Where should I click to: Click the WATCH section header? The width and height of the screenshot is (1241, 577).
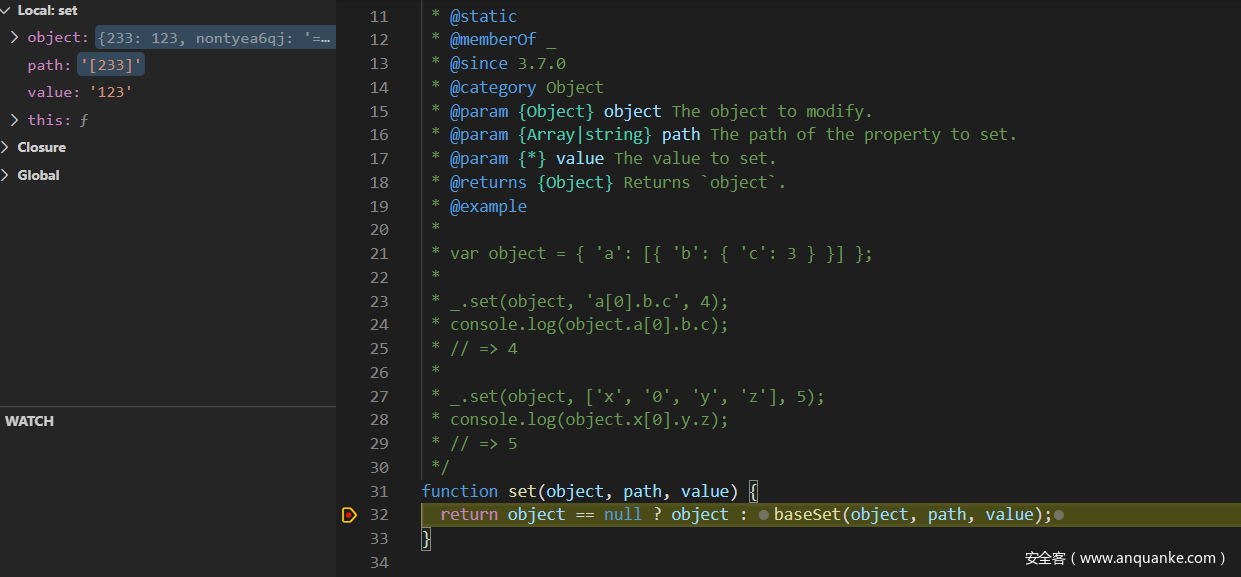[x=29, y=421]
